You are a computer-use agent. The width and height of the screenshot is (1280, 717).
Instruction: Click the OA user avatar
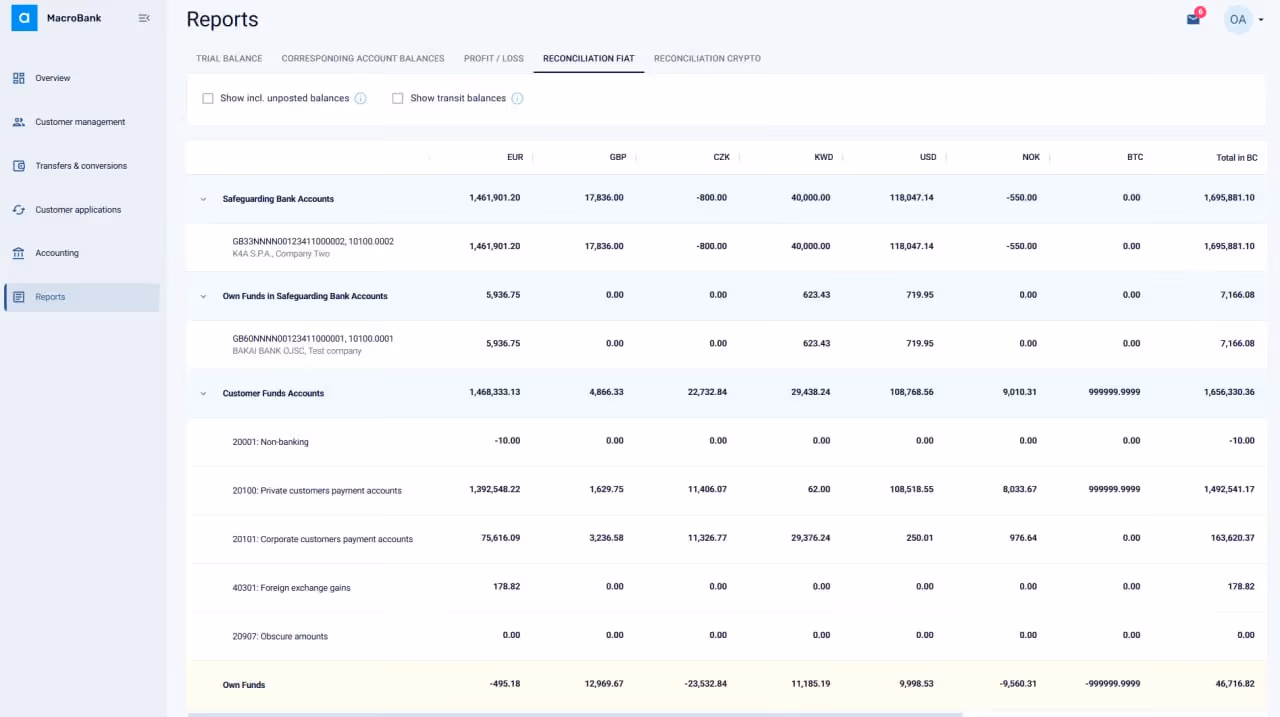coord(1238,19)
